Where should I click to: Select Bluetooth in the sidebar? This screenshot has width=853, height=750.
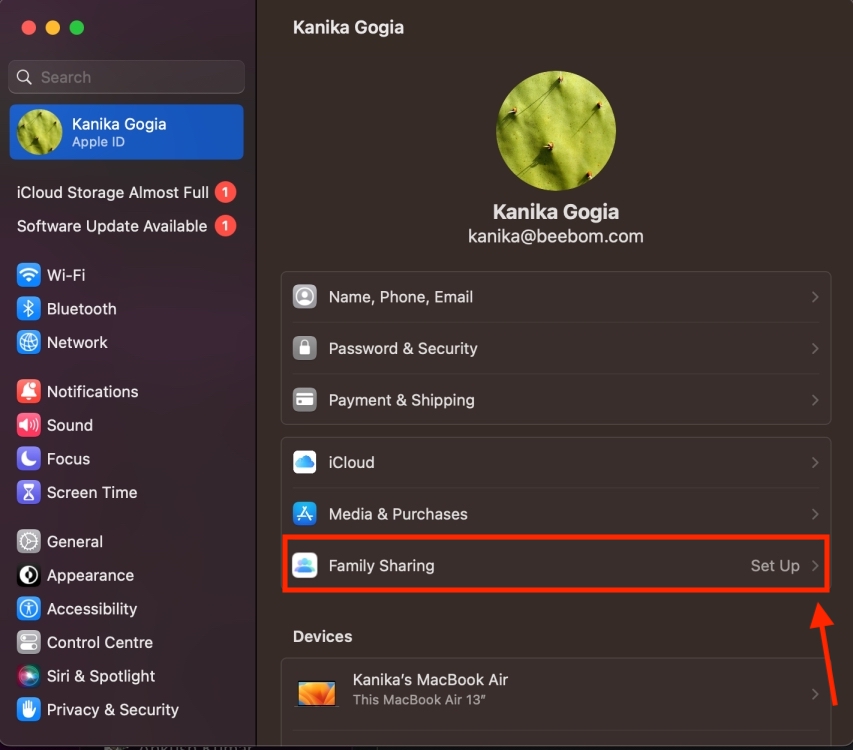(x=126, y=309)
